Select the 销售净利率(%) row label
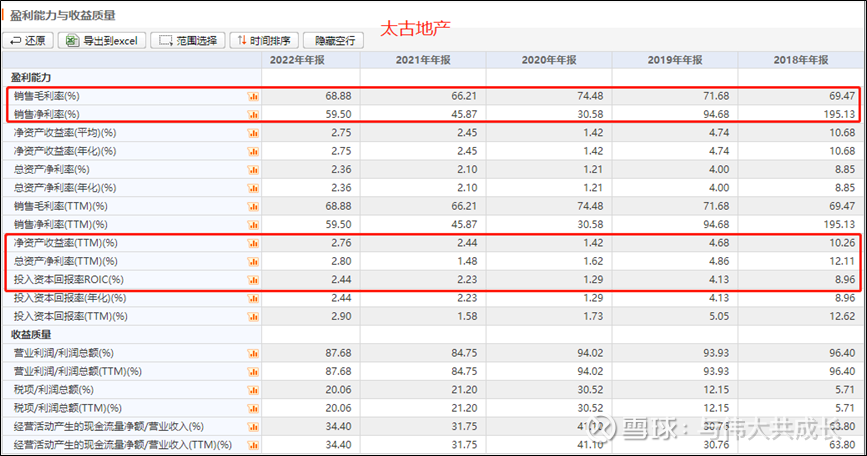Image resolution: width=867 pixels, height=456 pixels. (46, 114)
